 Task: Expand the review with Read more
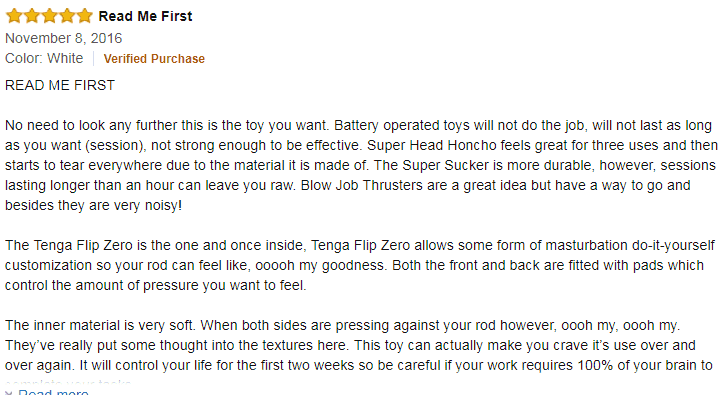[x=53, y=392]
